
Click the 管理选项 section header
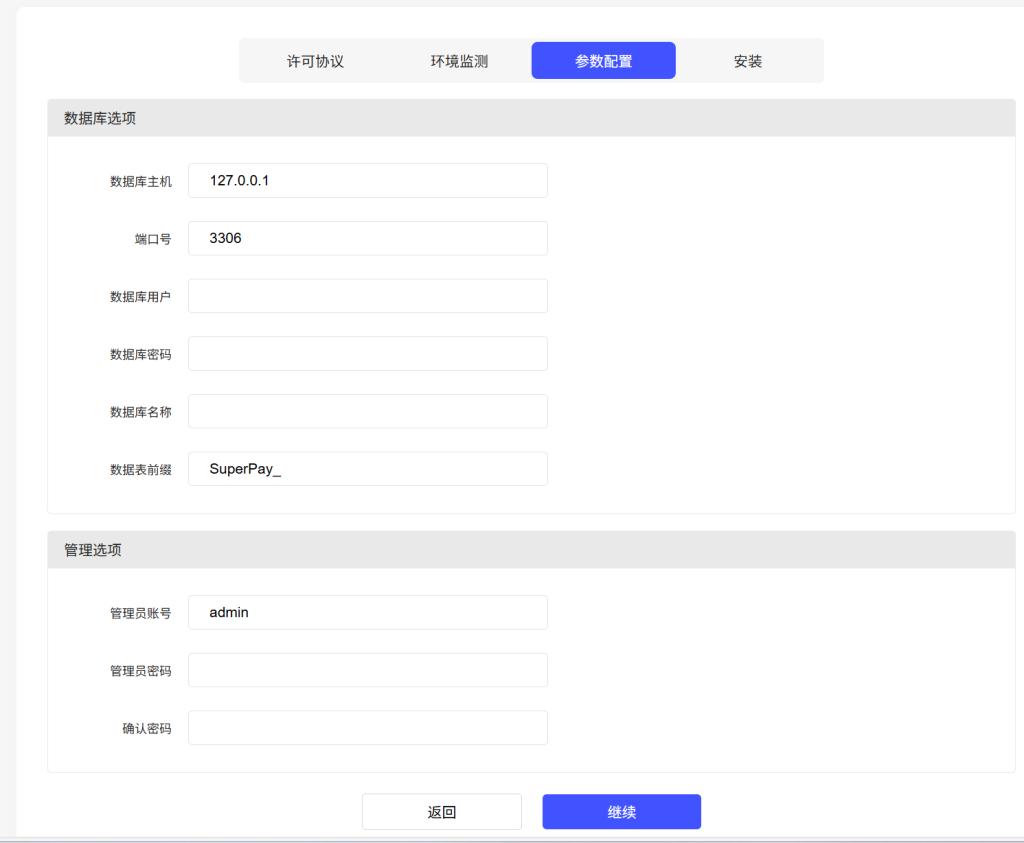pyautogui.click(x=93, y=550)
